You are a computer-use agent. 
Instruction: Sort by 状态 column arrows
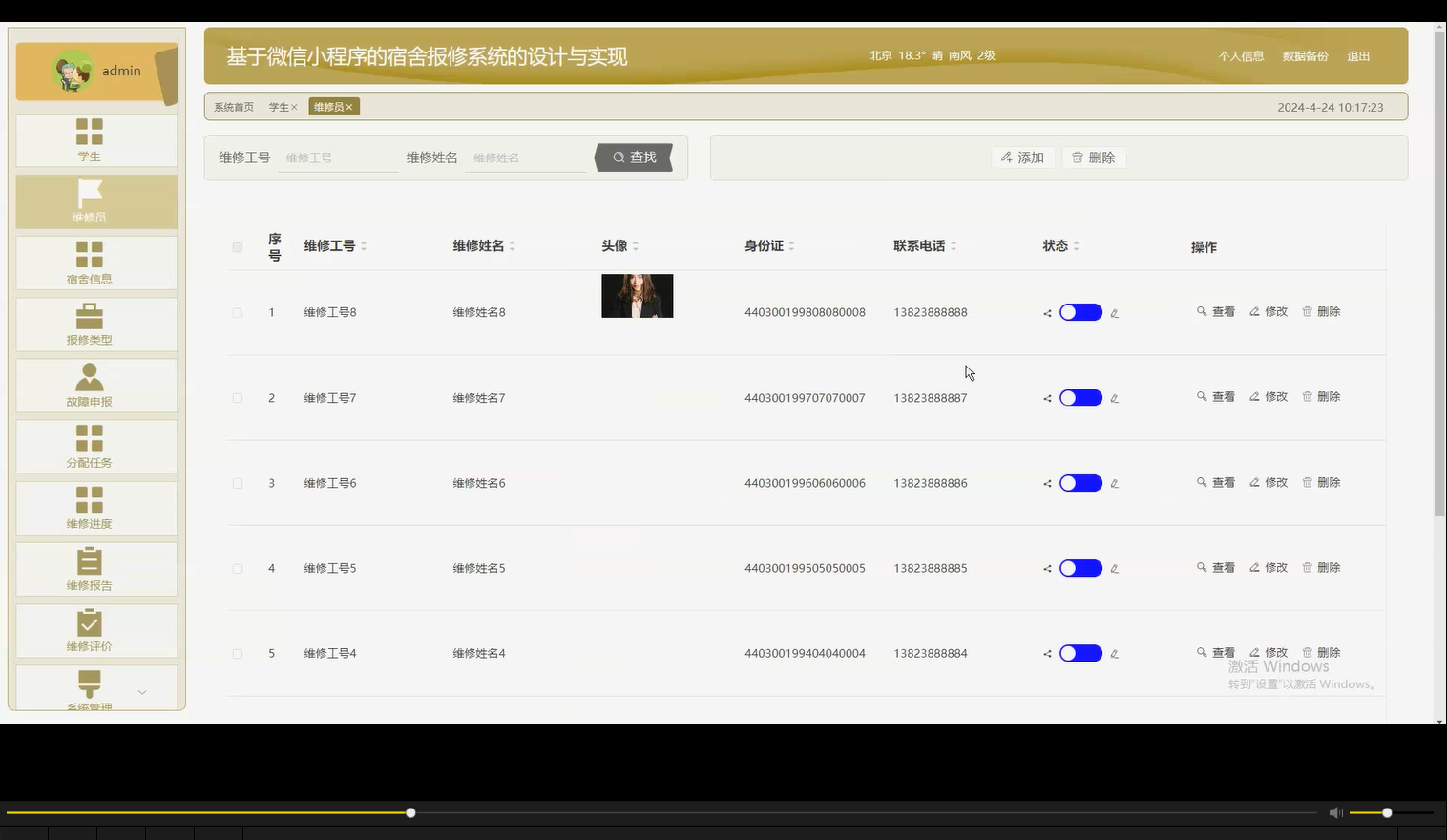[1076, 246]
